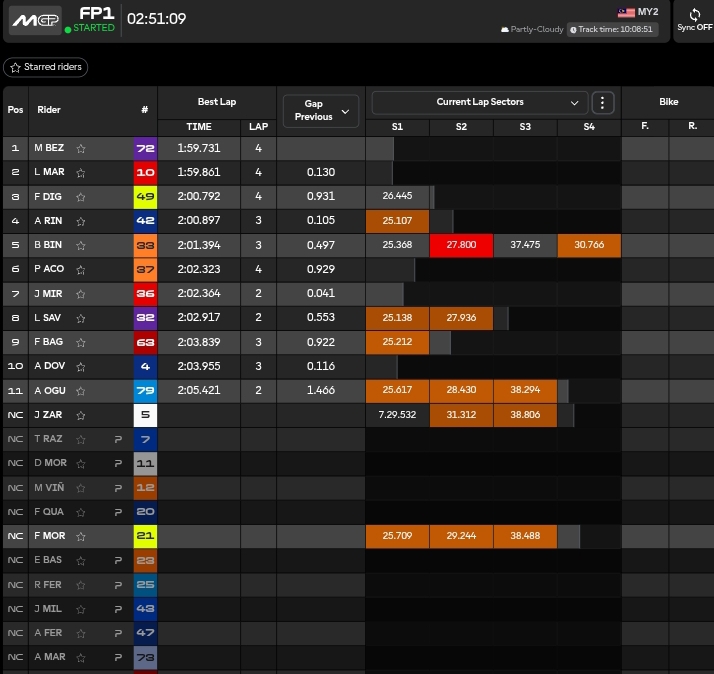714x674 pixels.
Task: Toggle the Sync OFF button
Action: [x=694, y=20]
